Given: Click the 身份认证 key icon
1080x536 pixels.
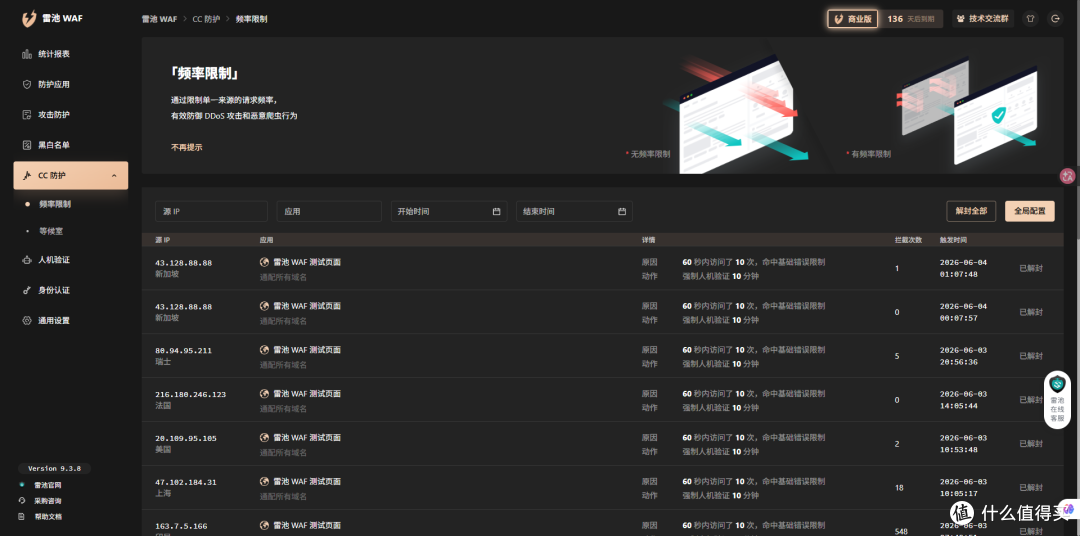Looking at the screenshot, I should (27, 290).
